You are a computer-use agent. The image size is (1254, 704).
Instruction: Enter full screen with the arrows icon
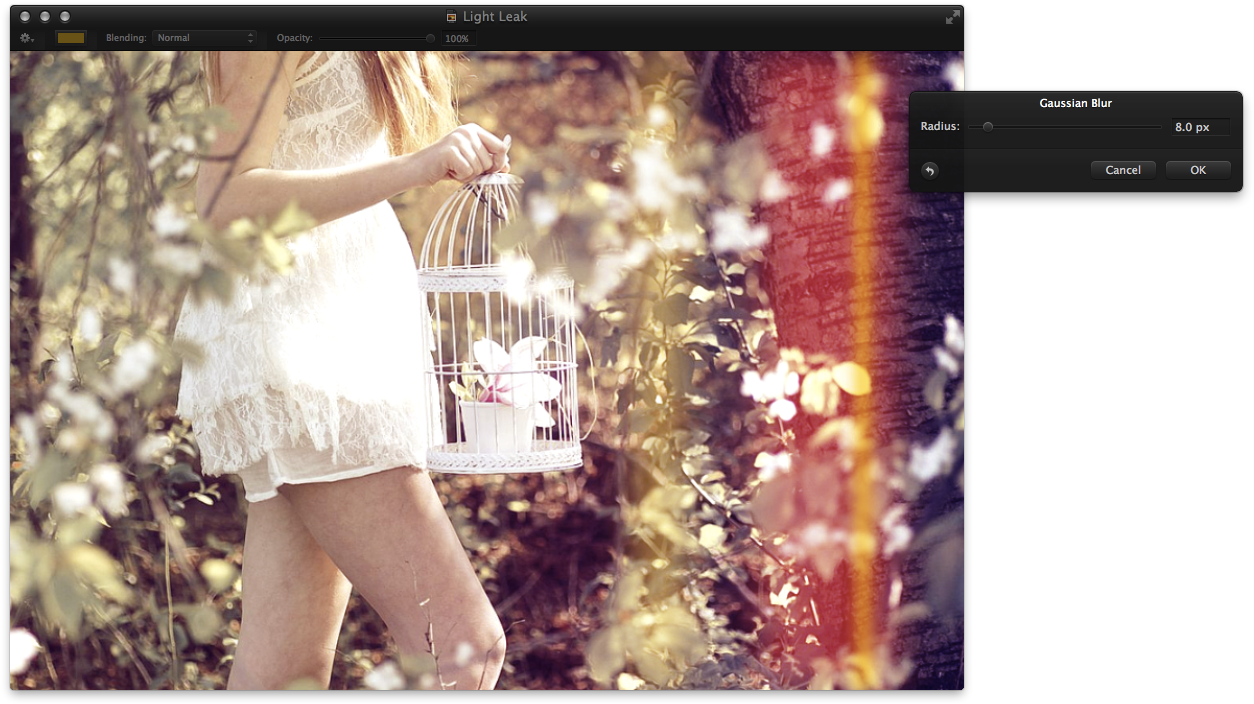(x=952, y=17)
